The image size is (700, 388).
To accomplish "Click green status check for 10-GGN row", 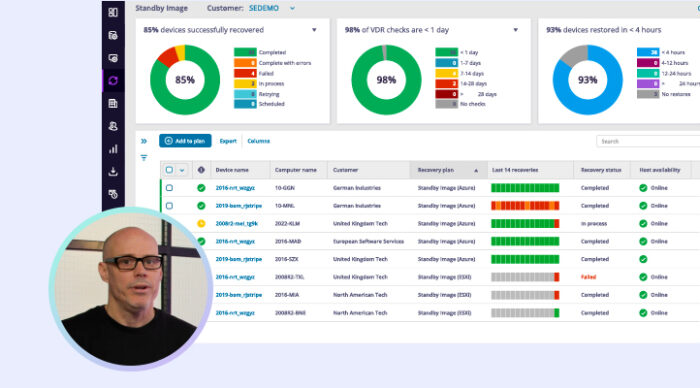I will (x=201, y=188).
